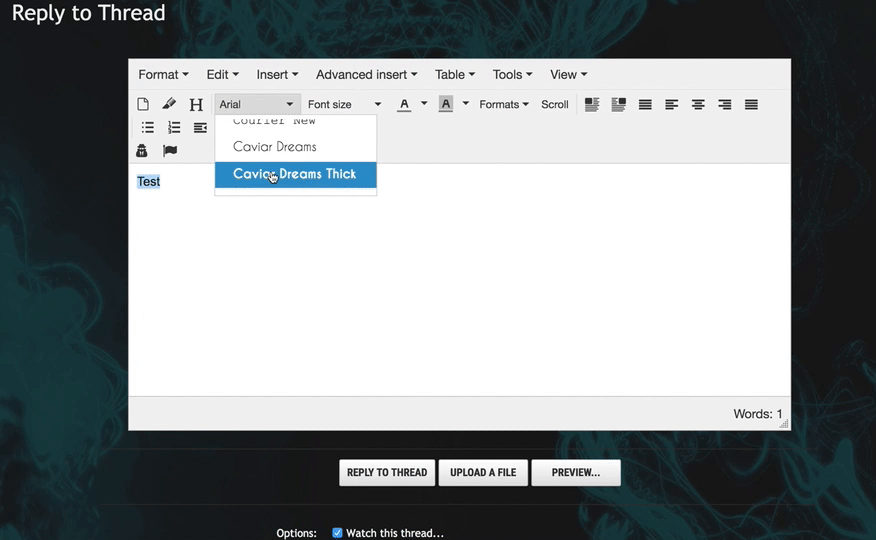The image size is (876, 540).
Task: Open the Insert menu
Action: coord(277,74)
